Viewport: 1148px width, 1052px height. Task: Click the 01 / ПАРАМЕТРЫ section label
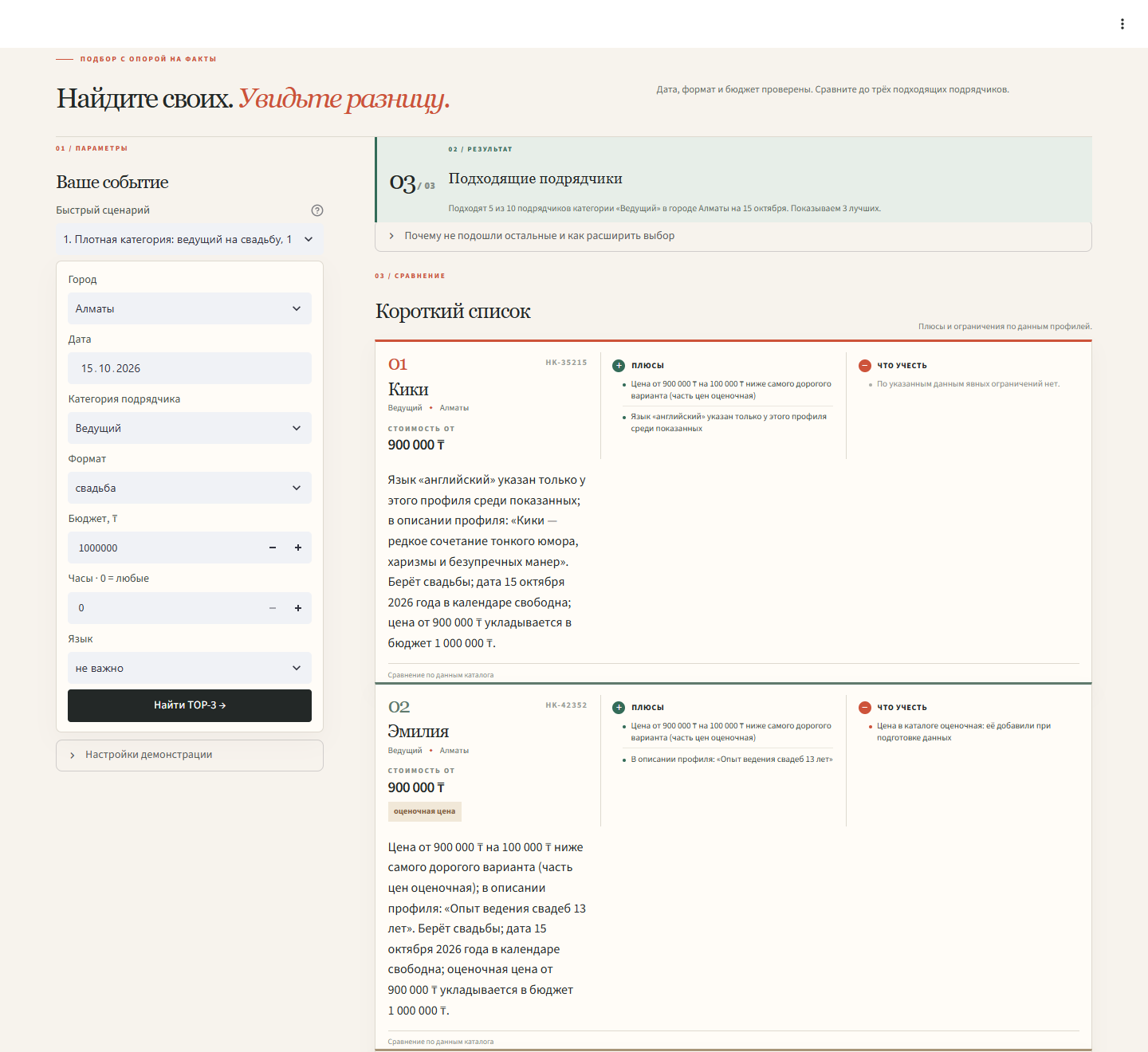pos(92,148)
